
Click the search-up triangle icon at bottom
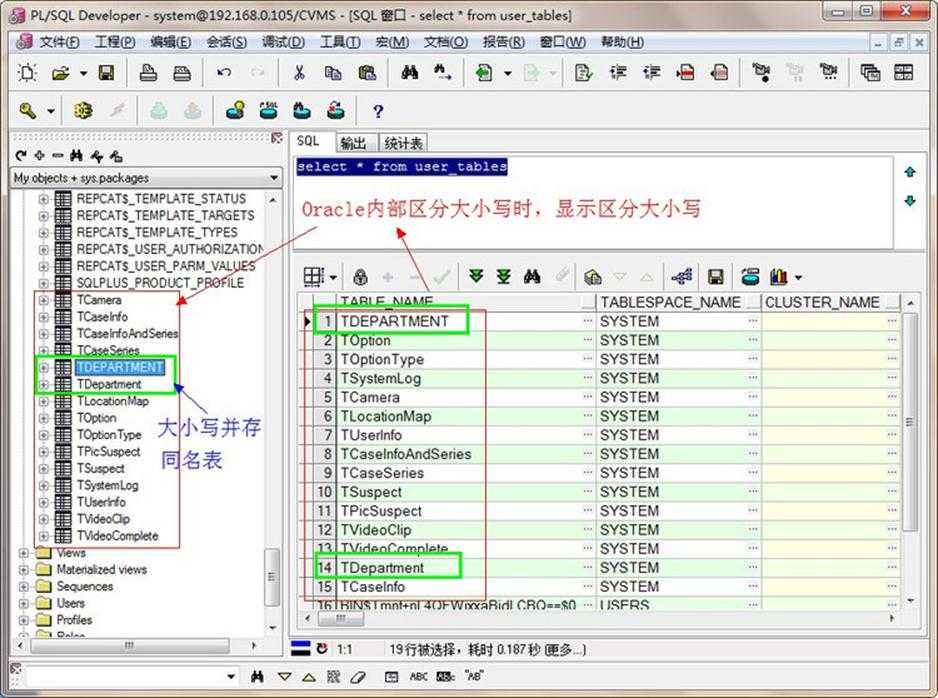click(309, 677)
